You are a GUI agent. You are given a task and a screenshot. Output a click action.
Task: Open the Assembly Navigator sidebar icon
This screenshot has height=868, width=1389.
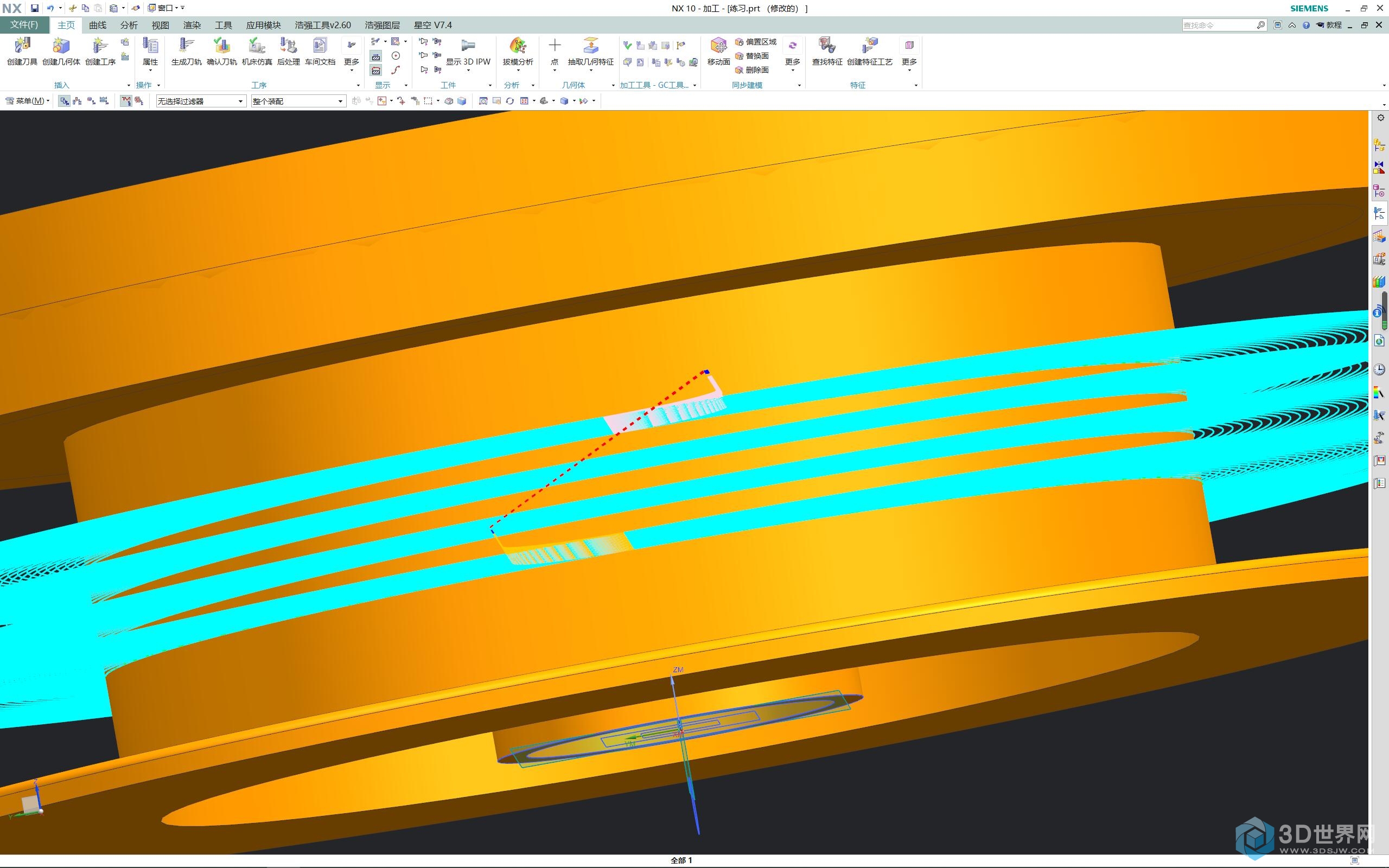1379,146
